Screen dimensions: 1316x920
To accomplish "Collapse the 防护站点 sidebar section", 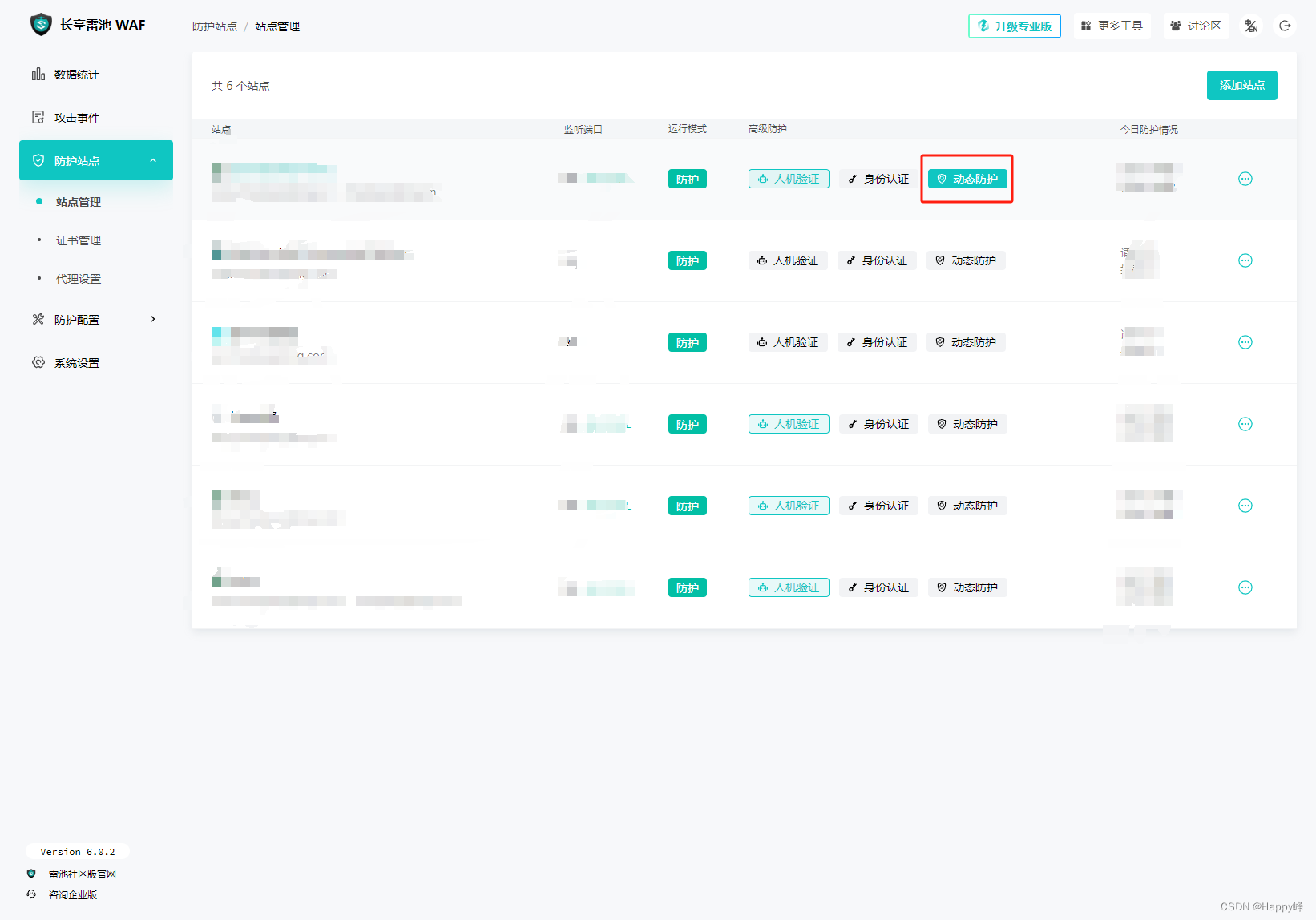I will (96, 160).
